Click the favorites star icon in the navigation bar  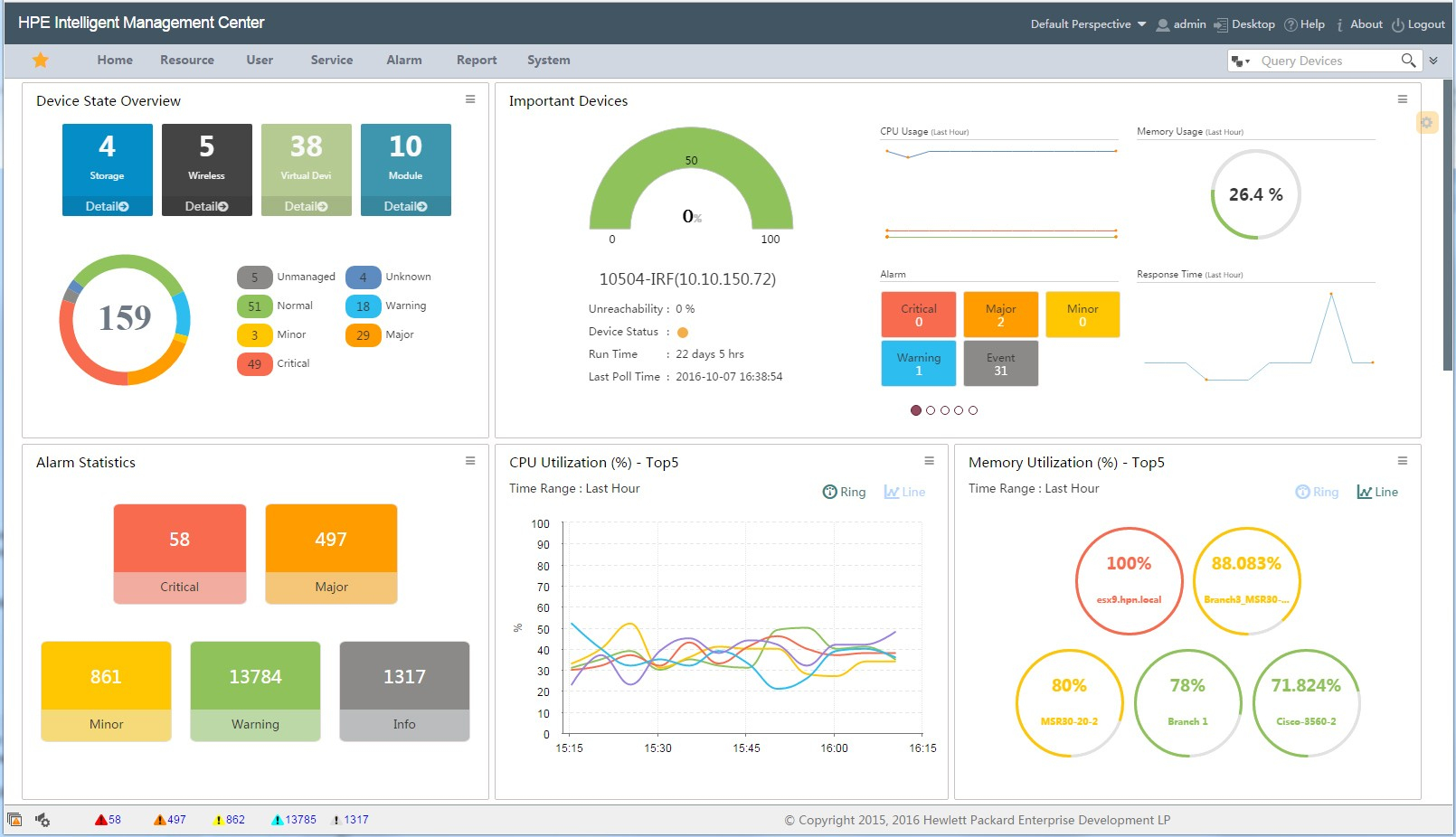[x=40, y=60]
